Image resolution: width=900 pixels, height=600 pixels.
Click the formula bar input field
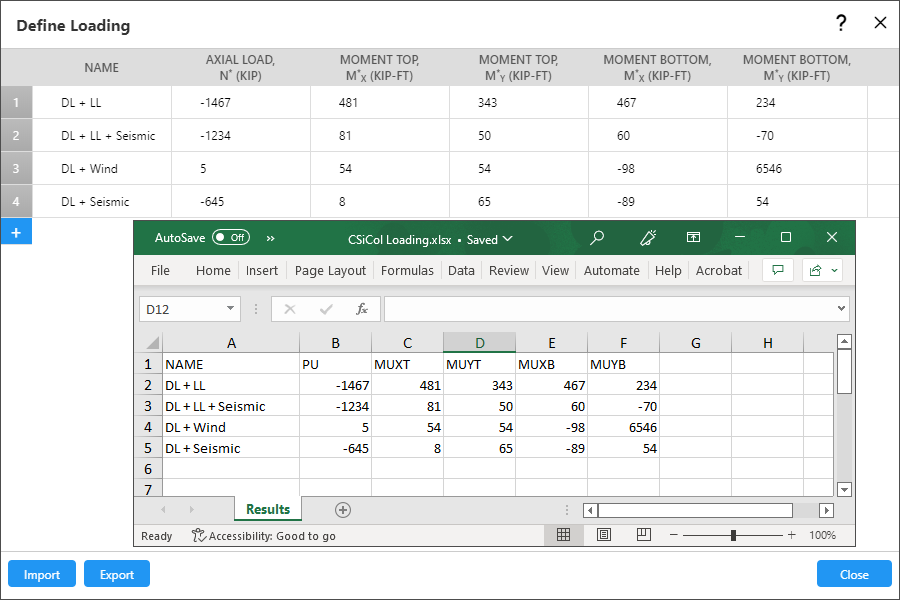[608, 309]
